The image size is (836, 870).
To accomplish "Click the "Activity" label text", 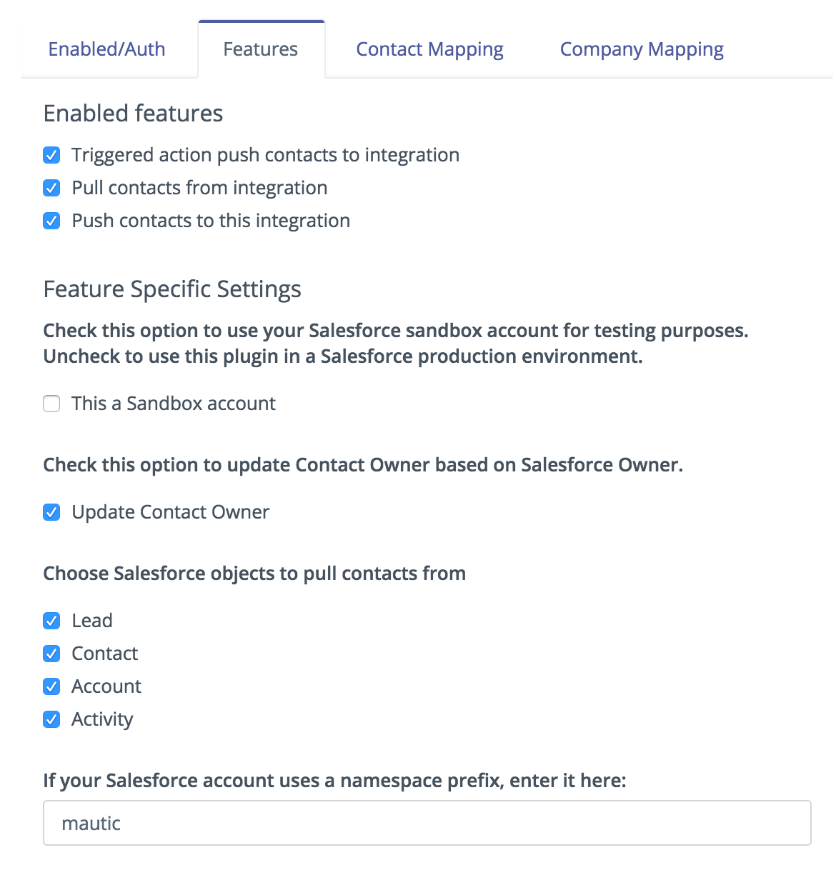I will coord(102,720).
